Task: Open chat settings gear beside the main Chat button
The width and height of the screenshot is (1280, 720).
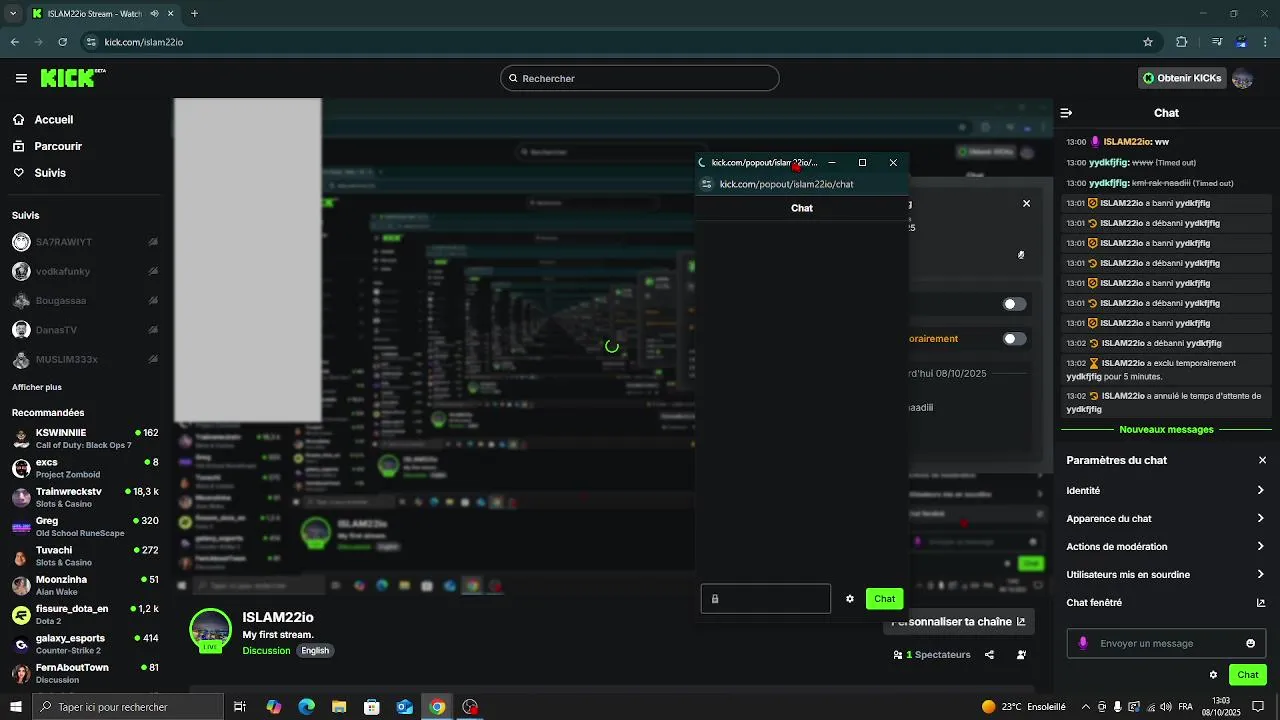Action: pyautogui.click(x=1213, y=675)
